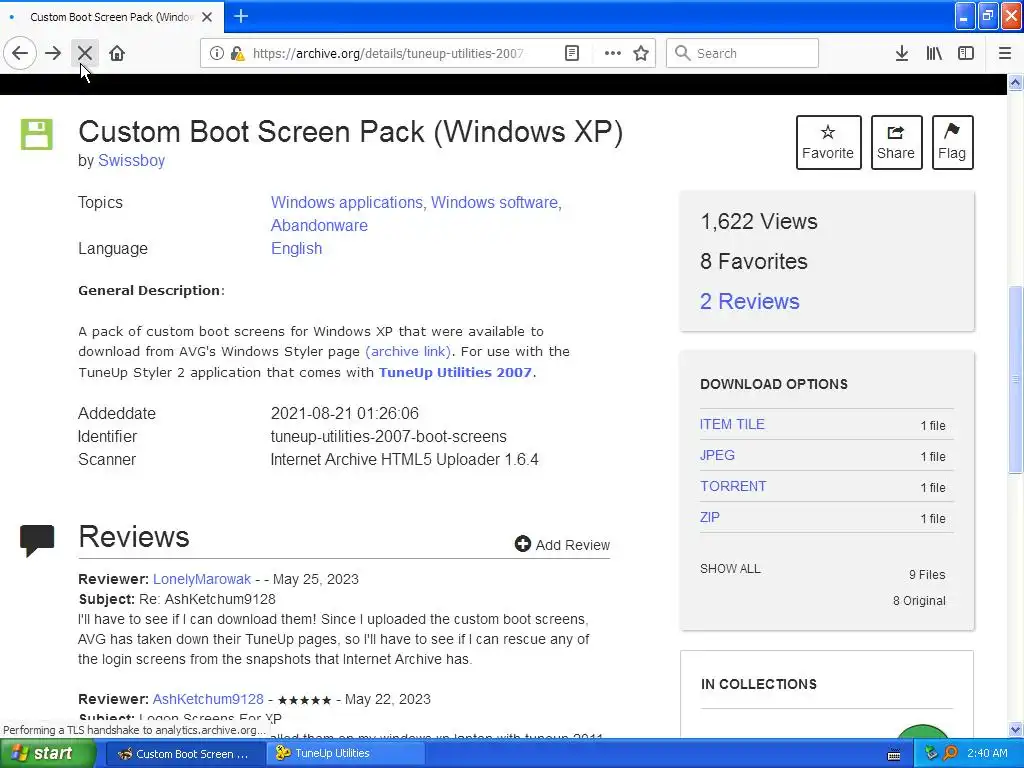Click the green floppy disk software icon
The height and width of the screenshot is (768, 1024).
37,134
